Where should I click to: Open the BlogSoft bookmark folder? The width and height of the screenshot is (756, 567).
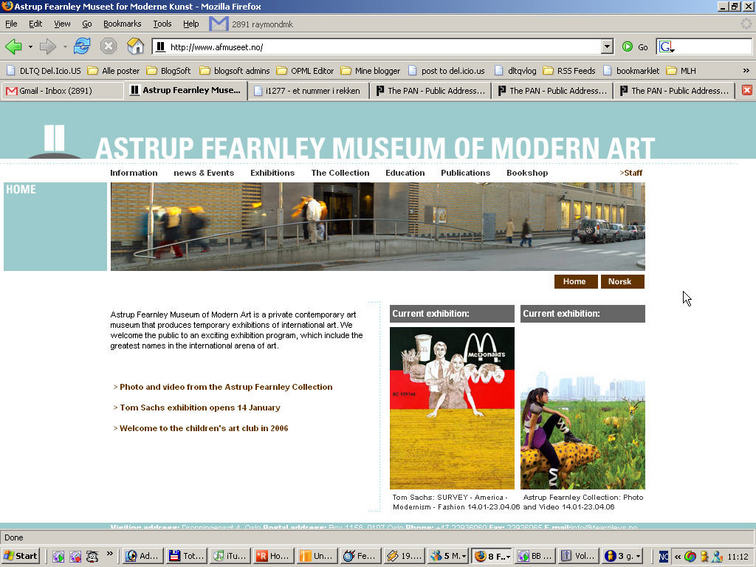169,71
